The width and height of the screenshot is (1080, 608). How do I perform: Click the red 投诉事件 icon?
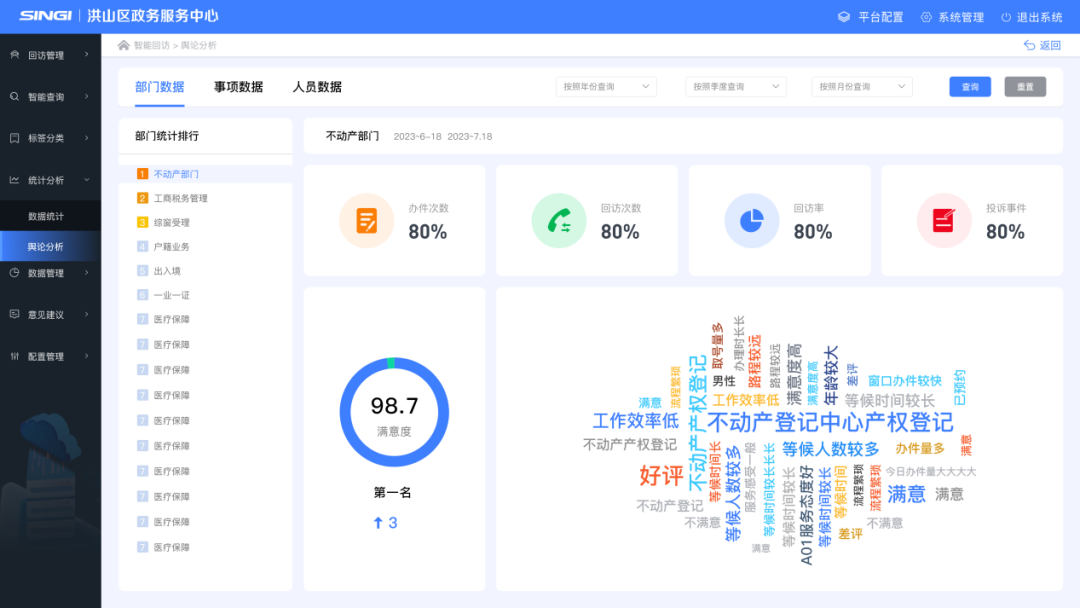(943, 221)
